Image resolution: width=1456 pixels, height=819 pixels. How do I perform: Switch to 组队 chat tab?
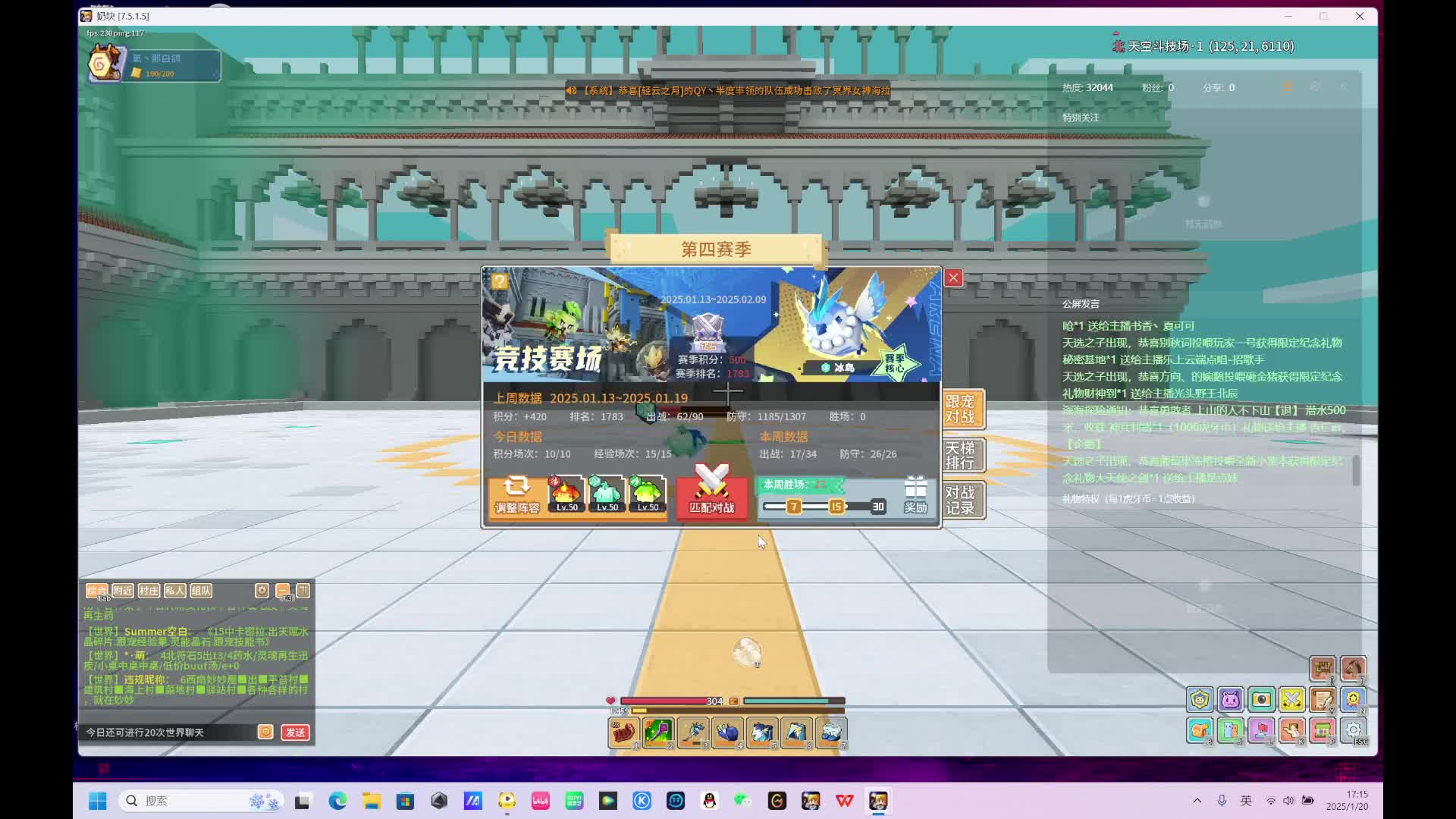[201, 591]
